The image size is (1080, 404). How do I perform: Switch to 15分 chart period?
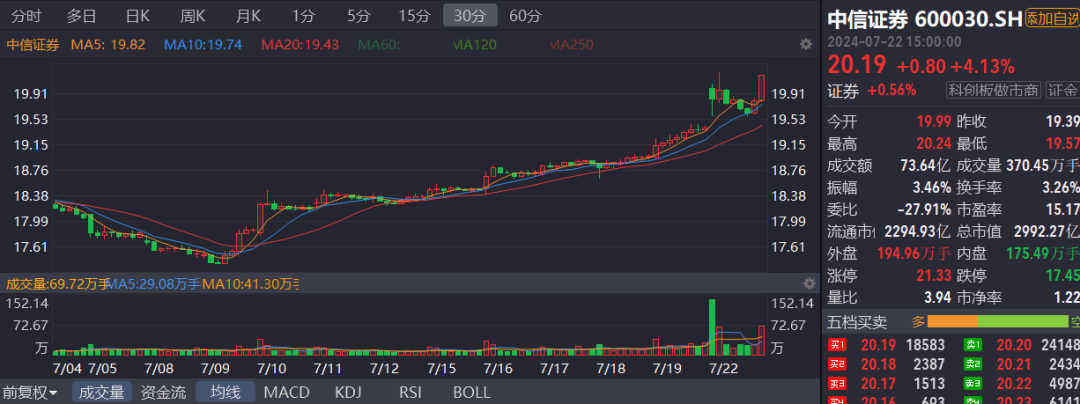414,15
